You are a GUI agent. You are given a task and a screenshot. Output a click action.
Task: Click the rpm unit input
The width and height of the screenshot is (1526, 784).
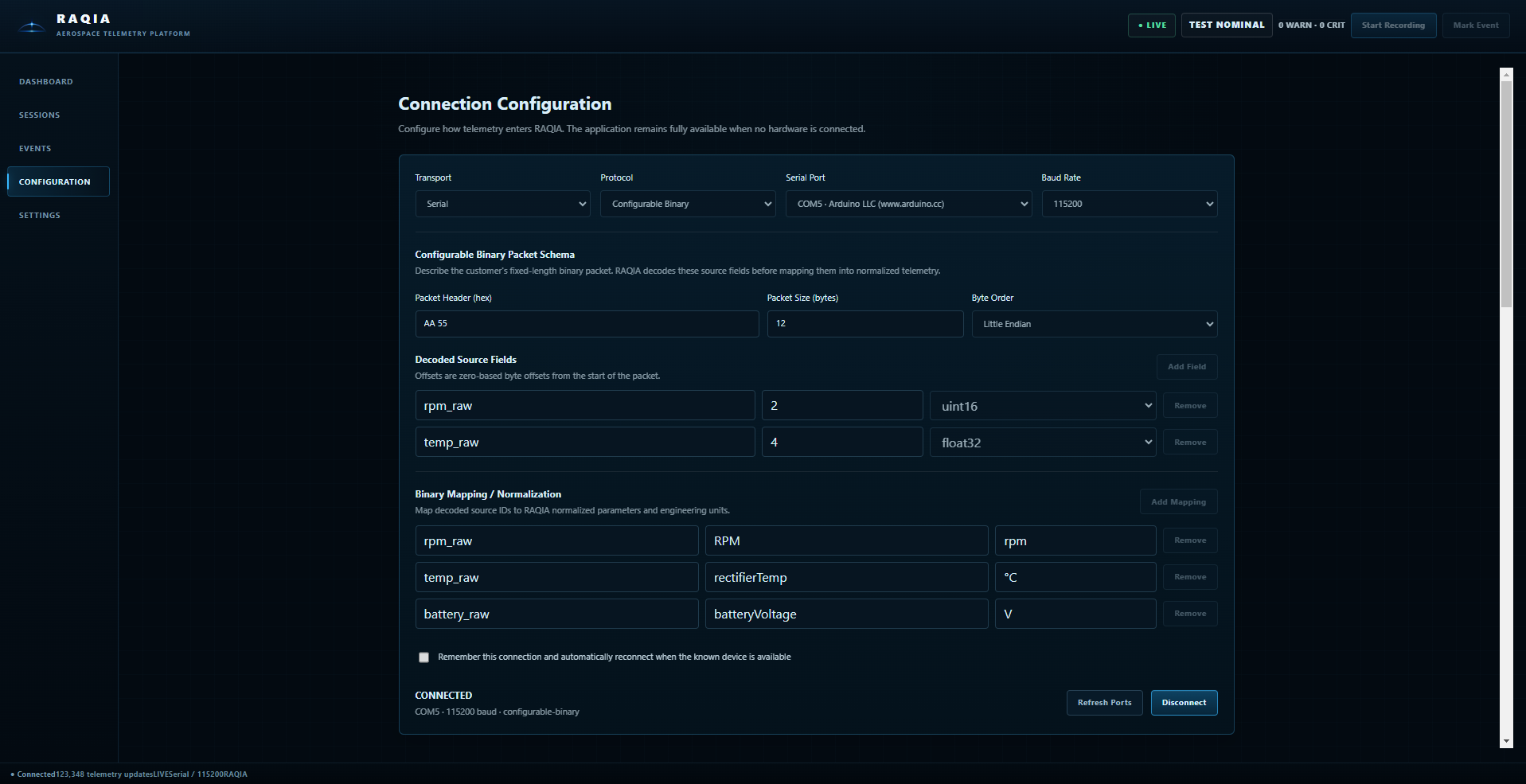(x=1075, y=541)
